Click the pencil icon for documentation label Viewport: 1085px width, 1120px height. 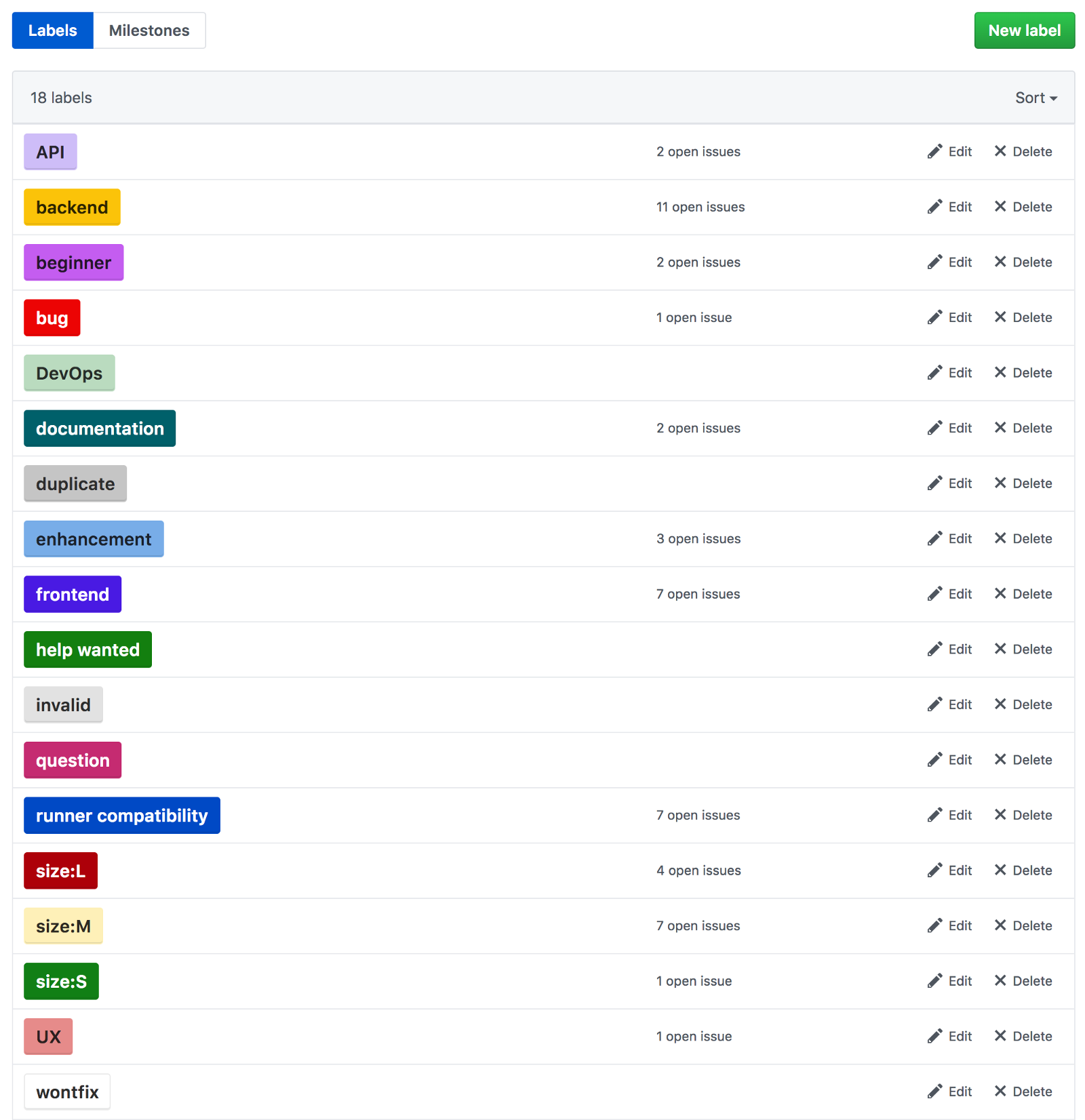(934, 428)
